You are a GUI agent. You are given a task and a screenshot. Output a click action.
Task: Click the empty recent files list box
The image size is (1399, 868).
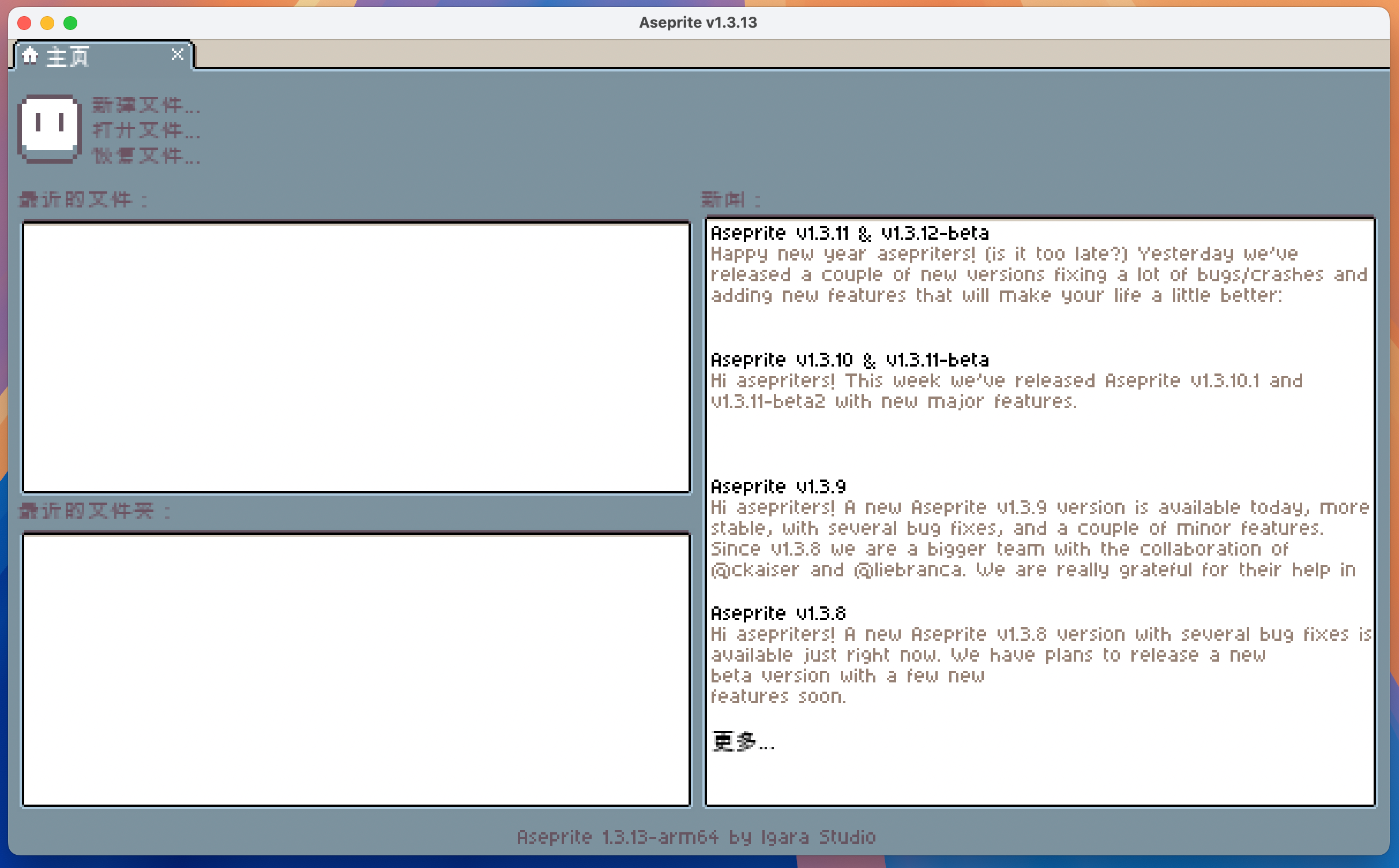356,357
